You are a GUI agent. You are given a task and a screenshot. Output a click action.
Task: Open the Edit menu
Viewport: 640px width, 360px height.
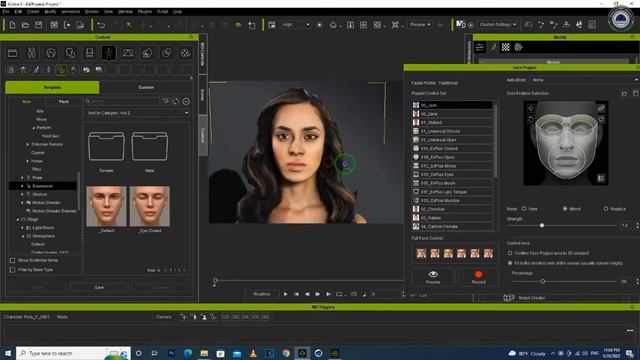[x=18, y=12]
